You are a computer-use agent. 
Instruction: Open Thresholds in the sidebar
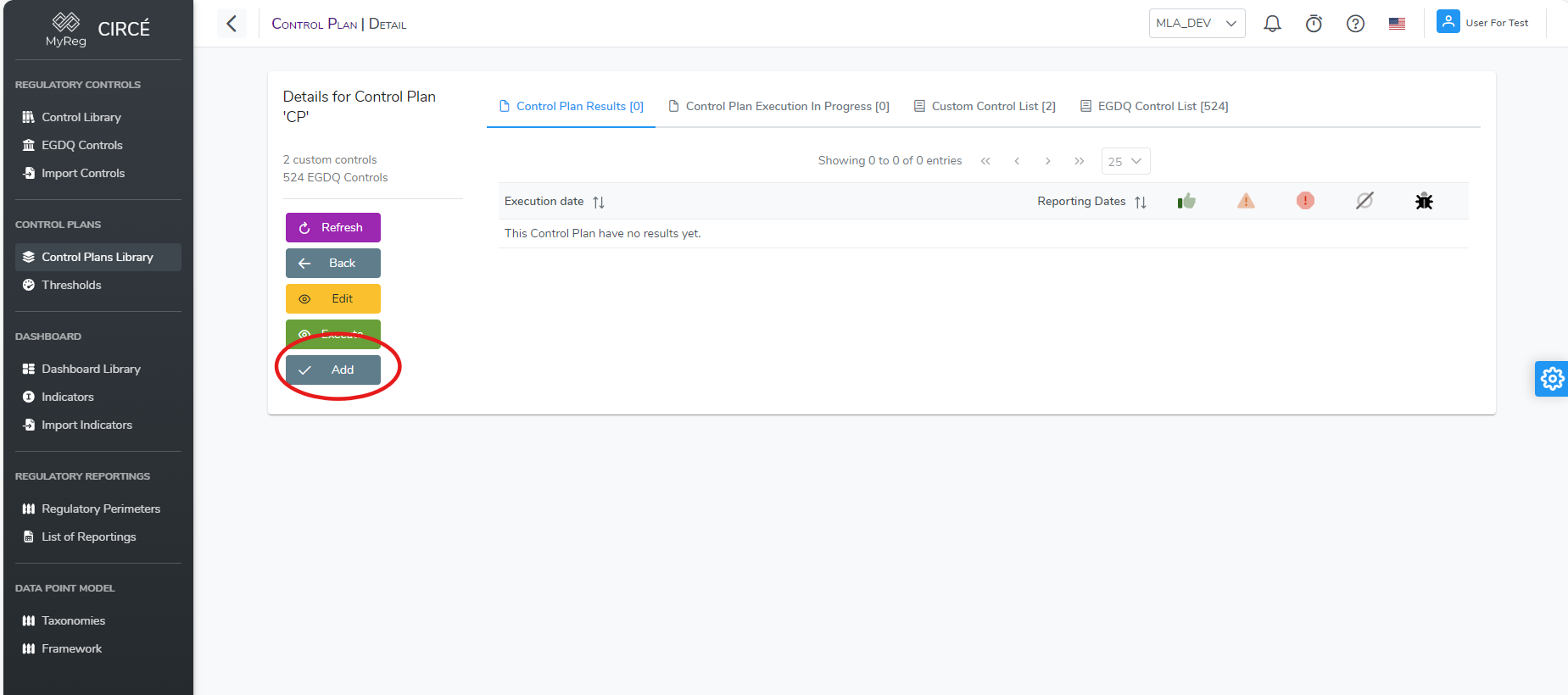tap(71, 285)
